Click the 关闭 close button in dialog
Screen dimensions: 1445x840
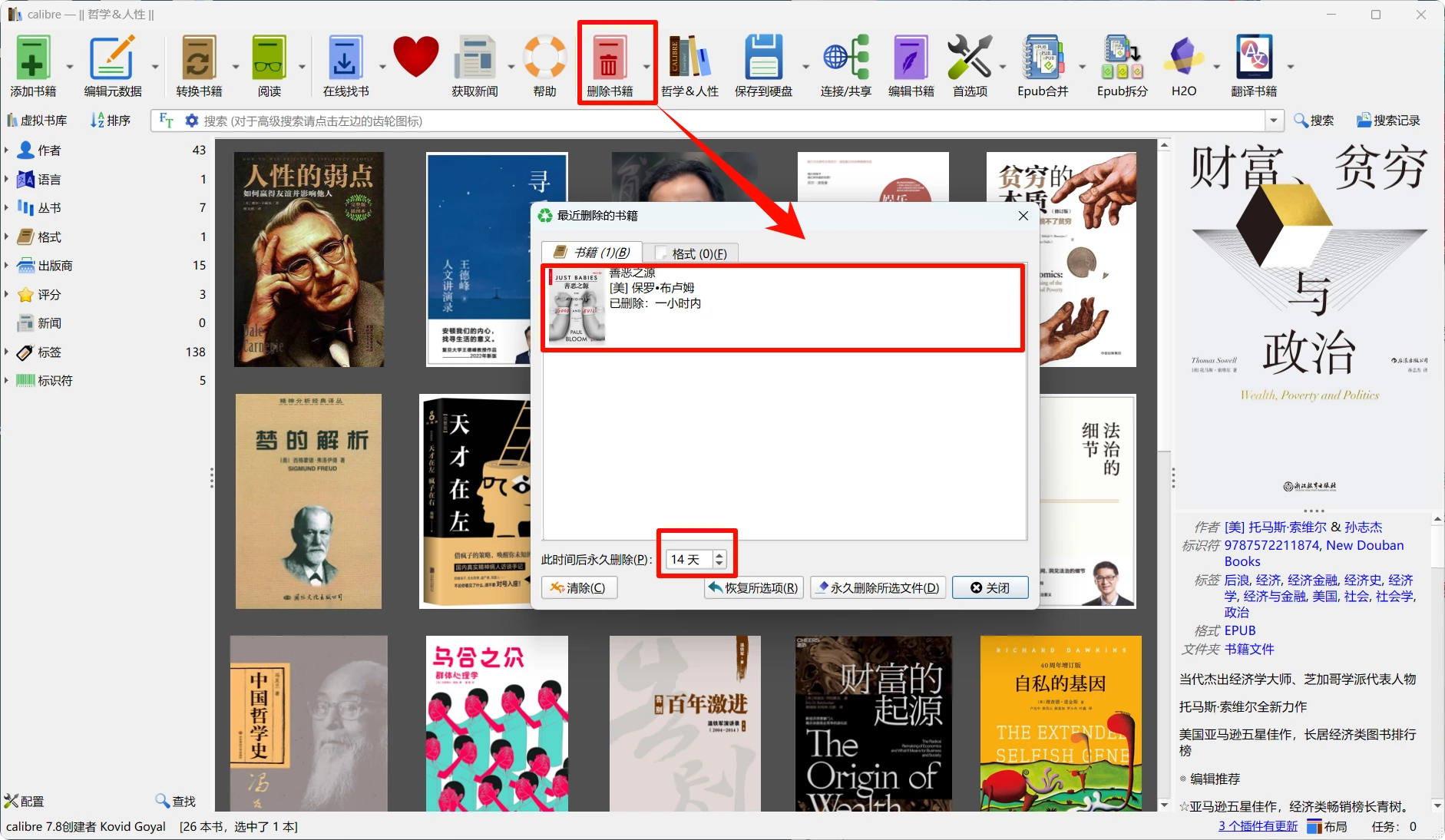click(990, 587)
